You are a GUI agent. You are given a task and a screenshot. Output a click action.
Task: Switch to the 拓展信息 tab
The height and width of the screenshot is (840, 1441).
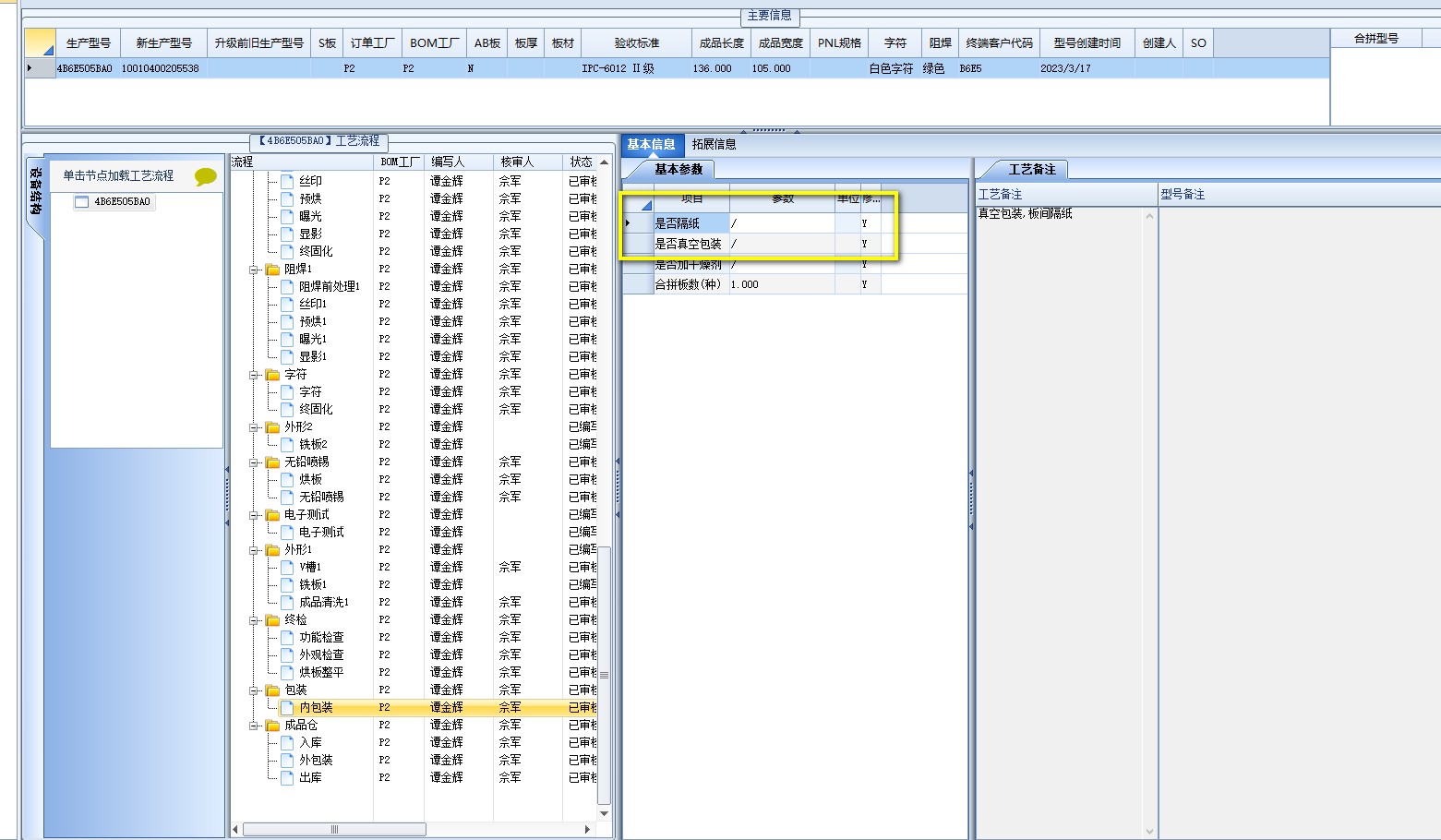tap(714, 144)
